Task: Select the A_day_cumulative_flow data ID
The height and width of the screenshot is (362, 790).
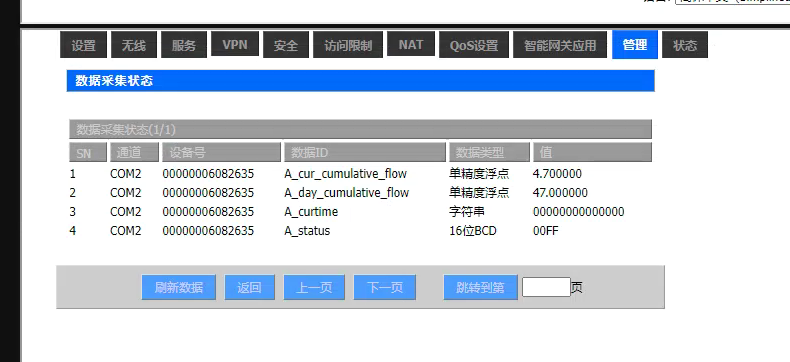Action: point(347,193)
